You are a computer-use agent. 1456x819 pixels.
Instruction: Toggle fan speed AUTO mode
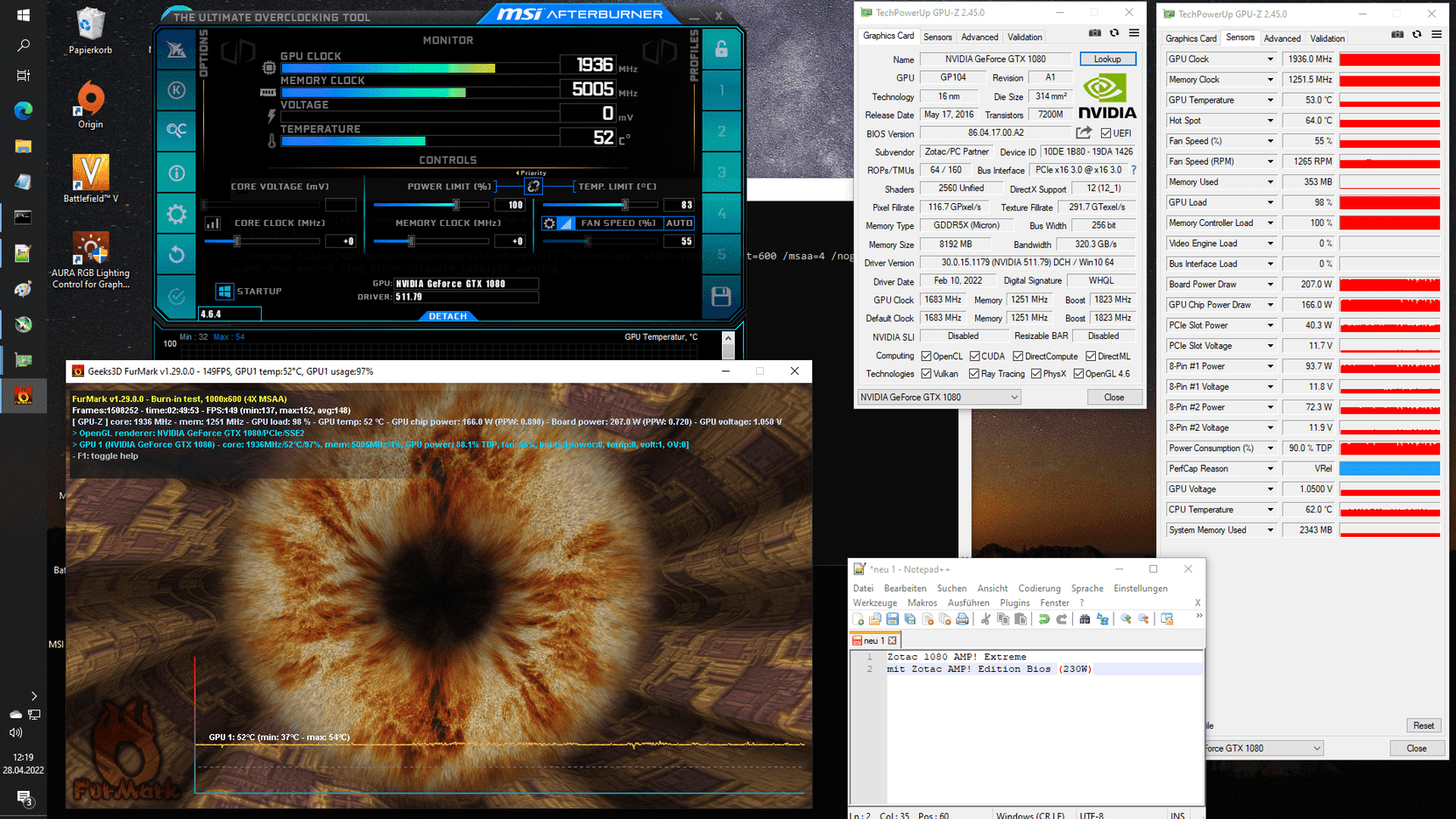coord(679,223)
